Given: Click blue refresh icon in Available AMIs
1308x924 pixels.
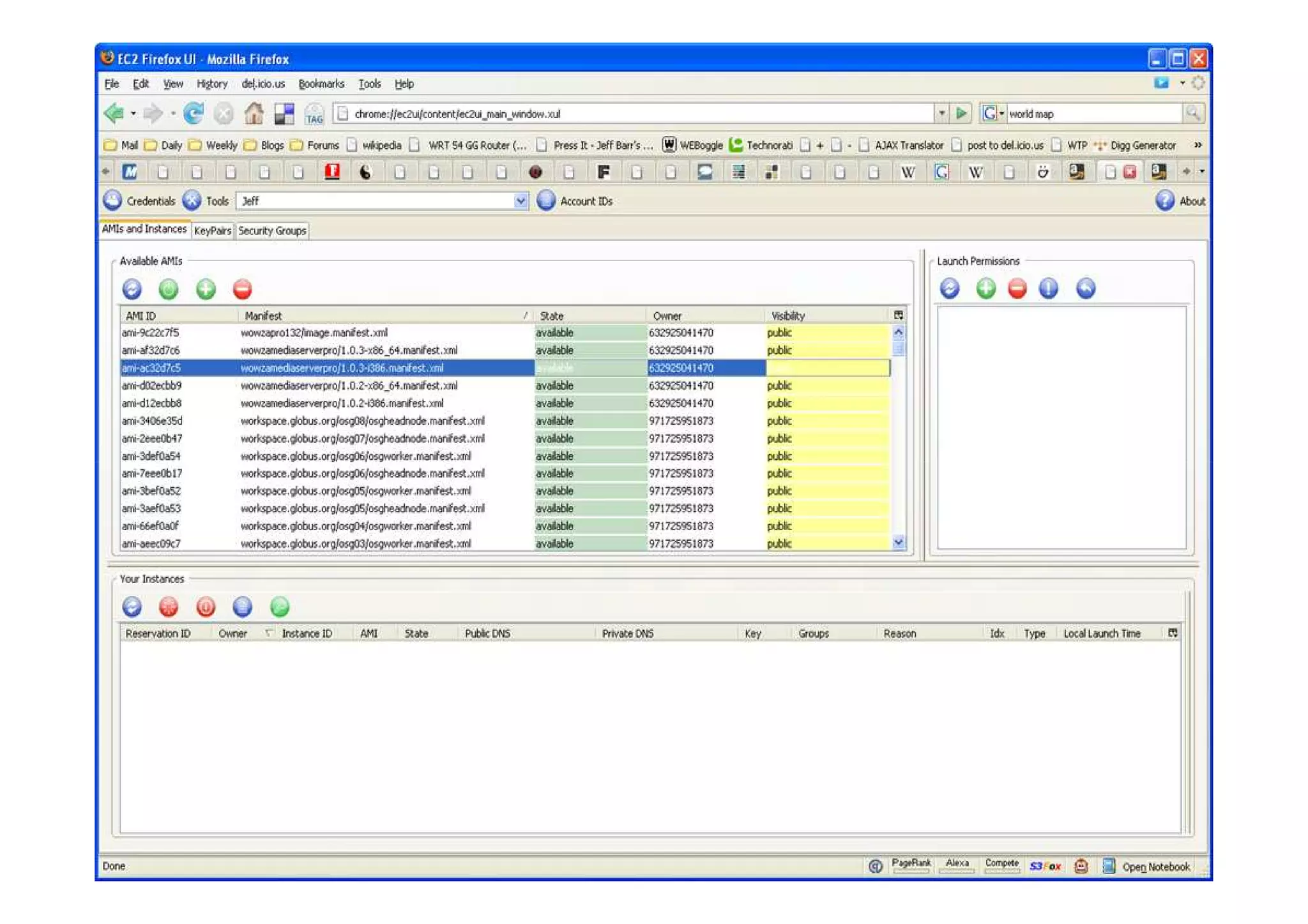Looking at the screenshot, I should pos(132,289).
